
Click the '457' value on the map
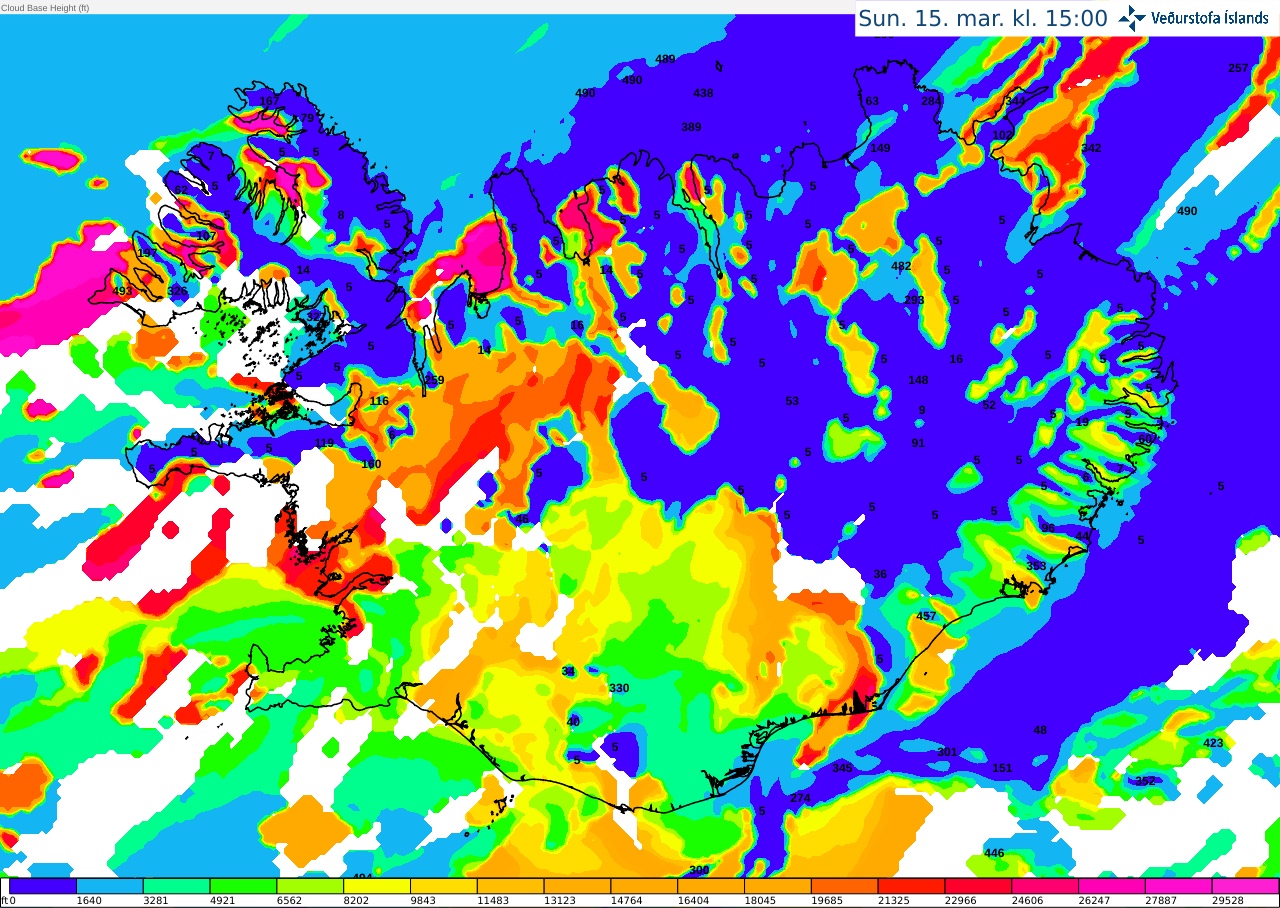pyautogui.click(x=926, y=616)
